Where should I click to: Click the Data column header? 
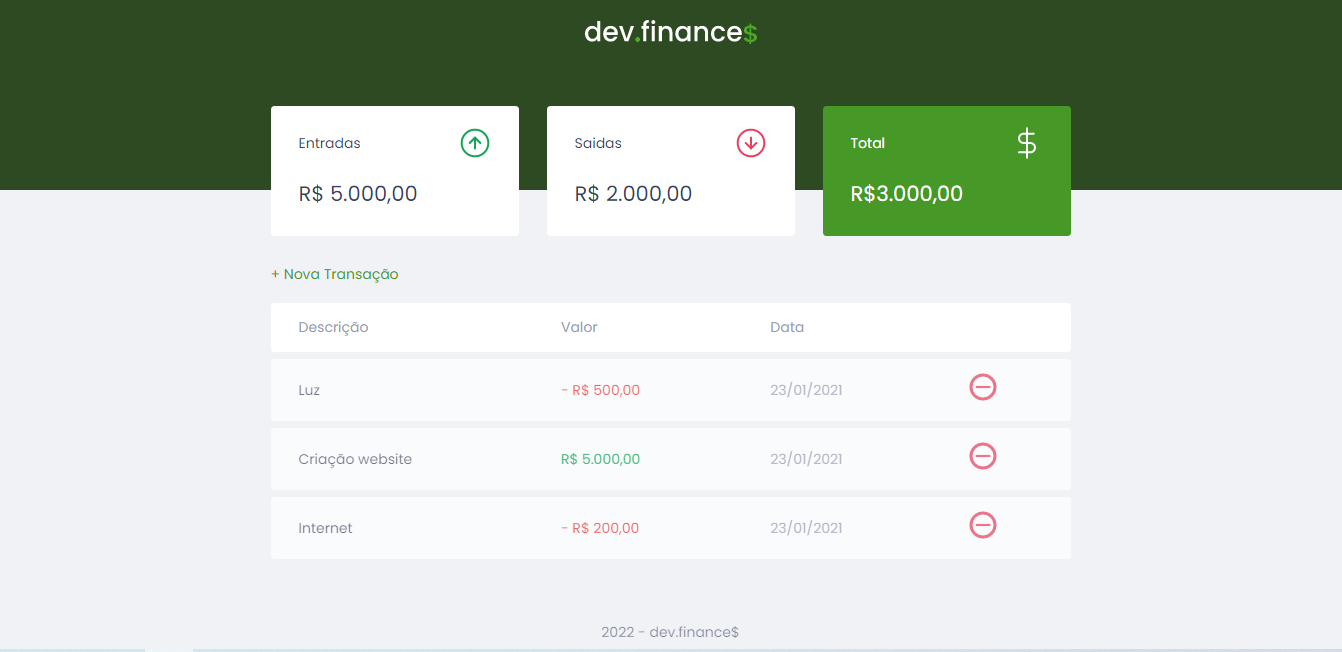[787, 327]
